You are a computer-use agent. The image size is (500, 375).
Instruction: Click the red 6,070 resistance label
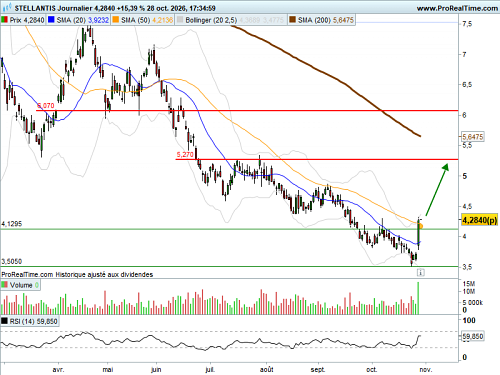[45, 106]
